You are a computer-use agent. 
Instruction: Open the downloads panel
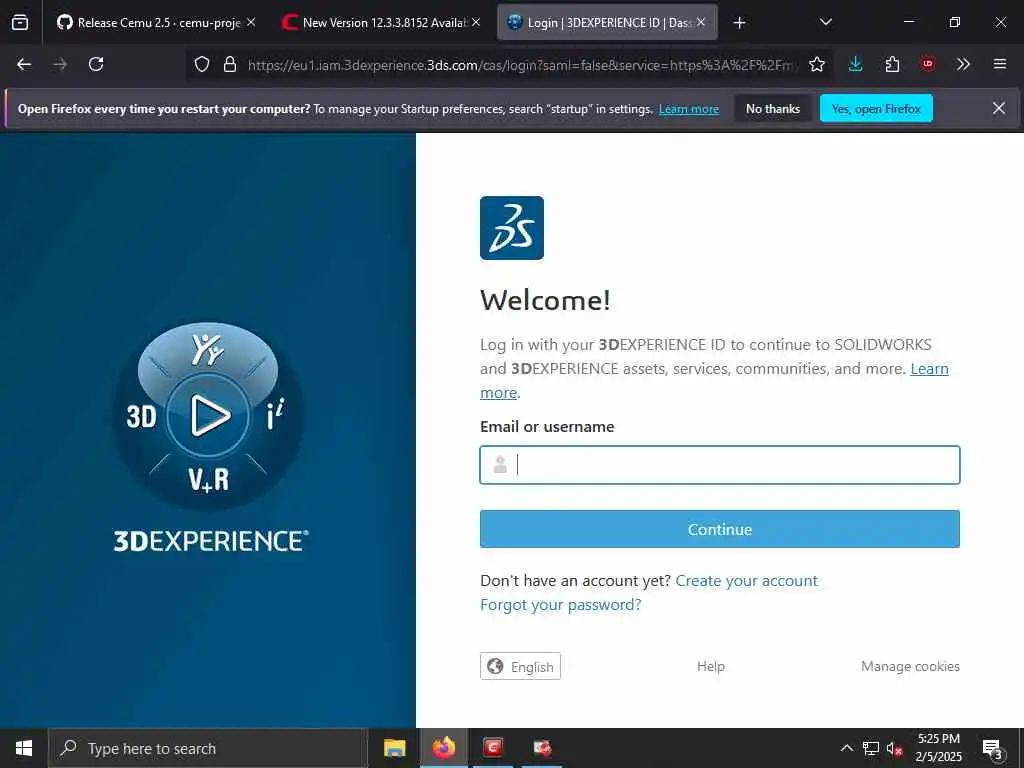point(856,64)
